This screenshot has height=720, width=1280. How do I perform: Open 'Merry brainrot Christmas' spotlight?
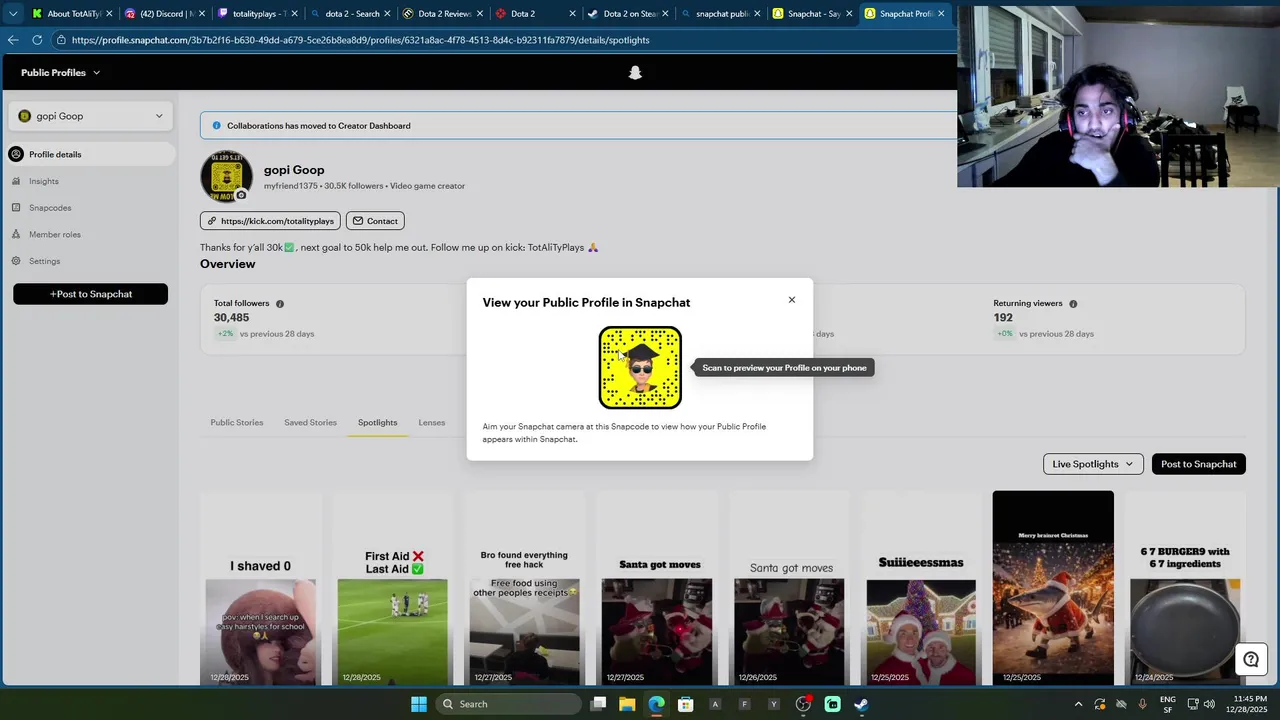tap(1053, 588)
